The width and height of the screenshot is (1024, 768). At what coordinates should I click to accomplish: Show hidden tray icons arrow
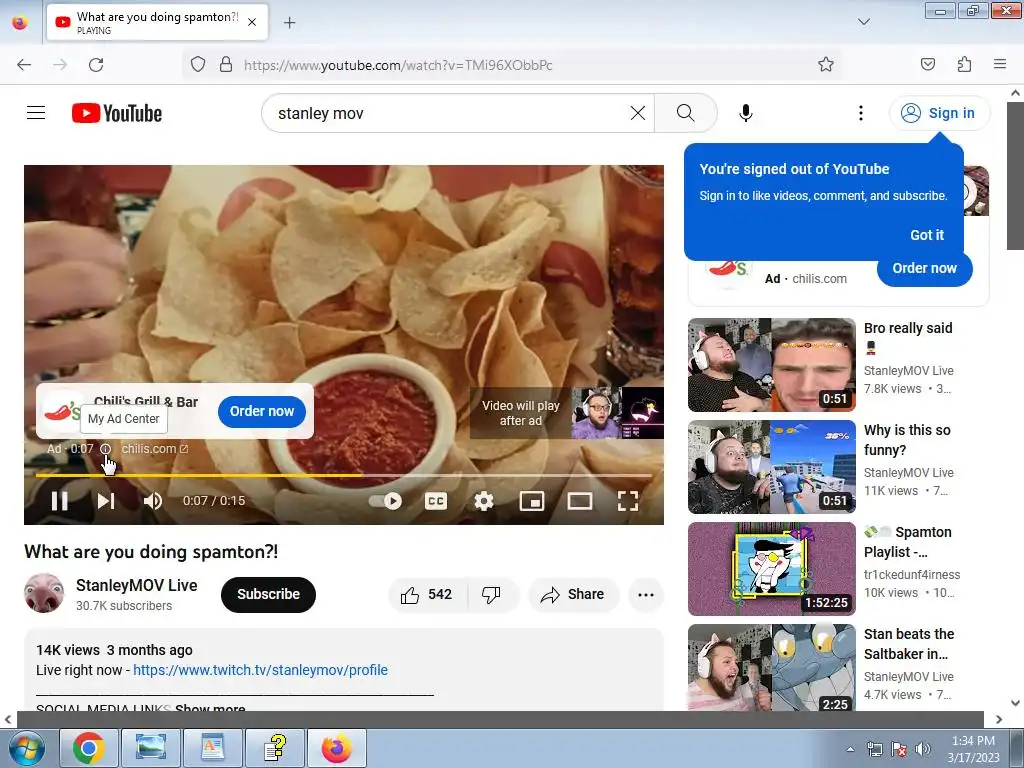point(850,749)
